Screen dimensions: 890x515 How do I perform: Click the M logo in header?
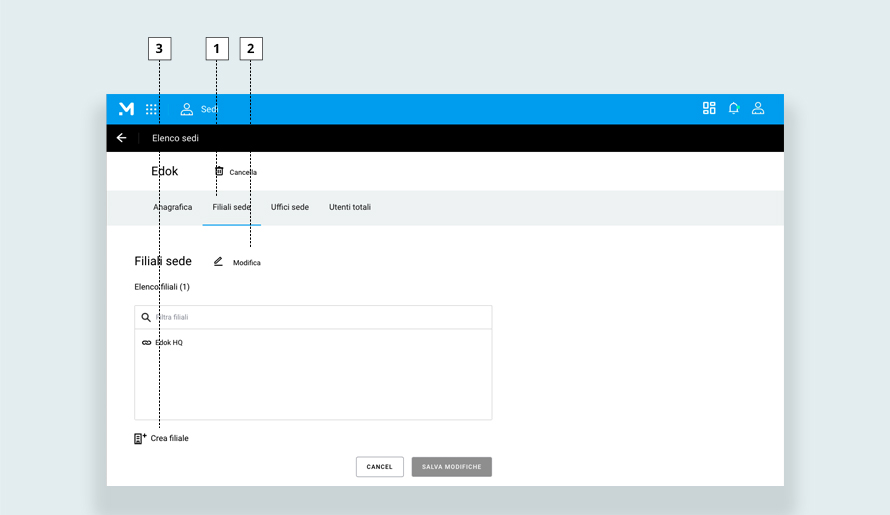[126, 108]
